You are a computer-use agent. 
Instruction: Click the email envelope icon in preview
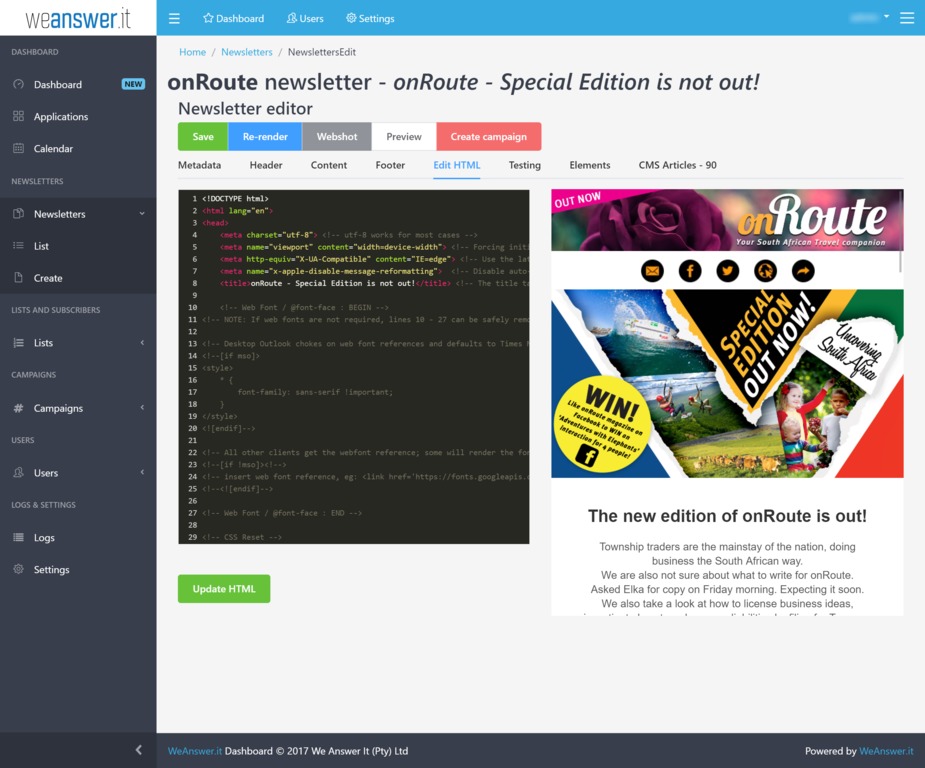pyautogui.click(x=652, y=271)
